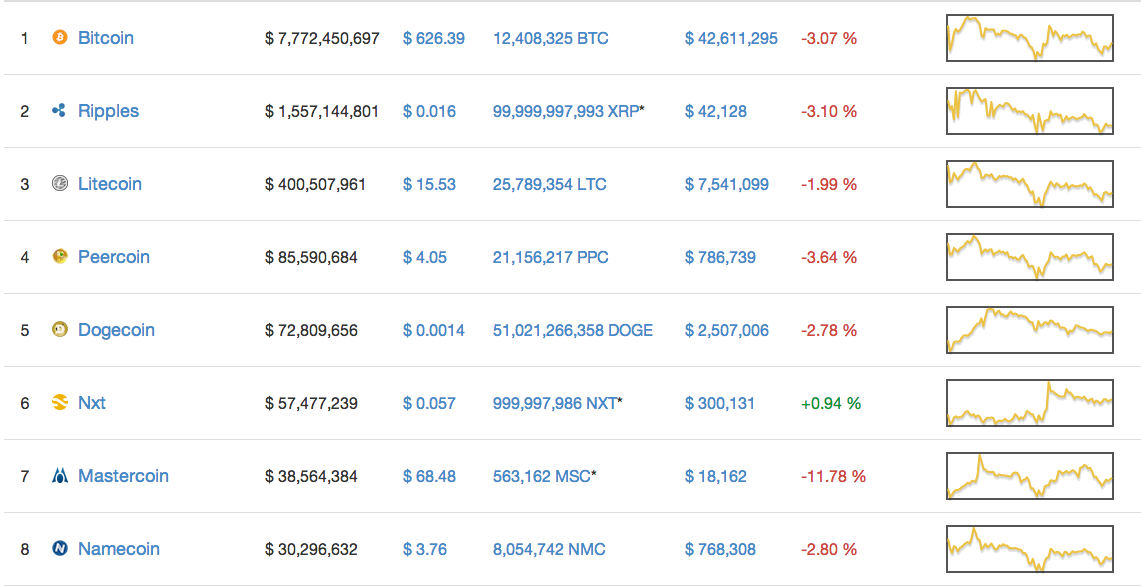The image size is (1141, 587).
Task: Click the Peercoin logo icon
Action: tap(60, 257)
